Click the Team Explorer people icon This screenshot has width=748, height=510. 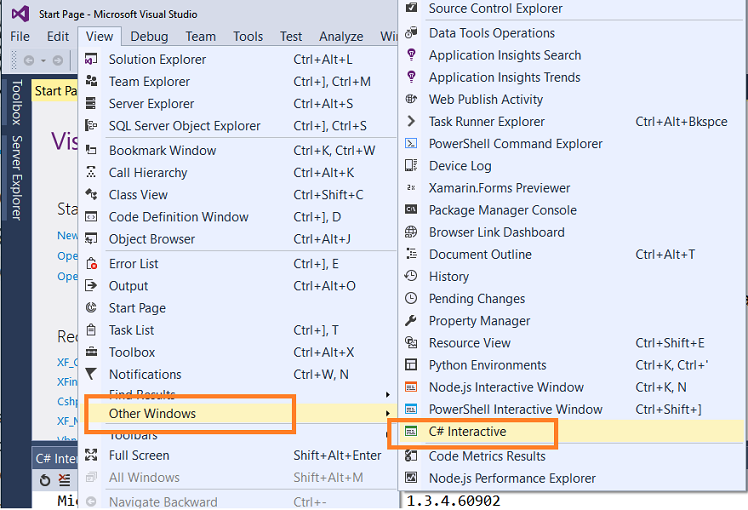[x=91, y=81]
